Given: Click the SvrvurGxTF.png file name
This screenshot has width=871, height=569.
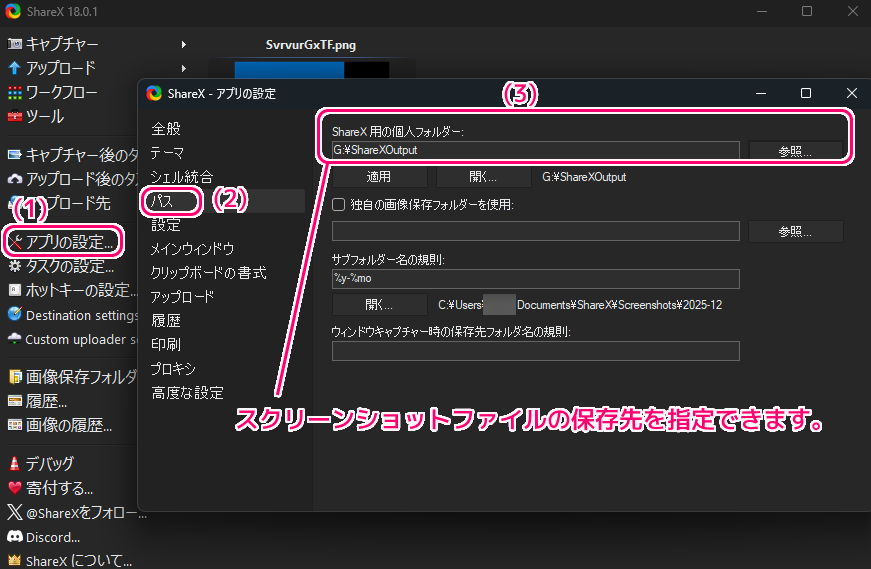Looking at the screenshot, I should point(311,45).
